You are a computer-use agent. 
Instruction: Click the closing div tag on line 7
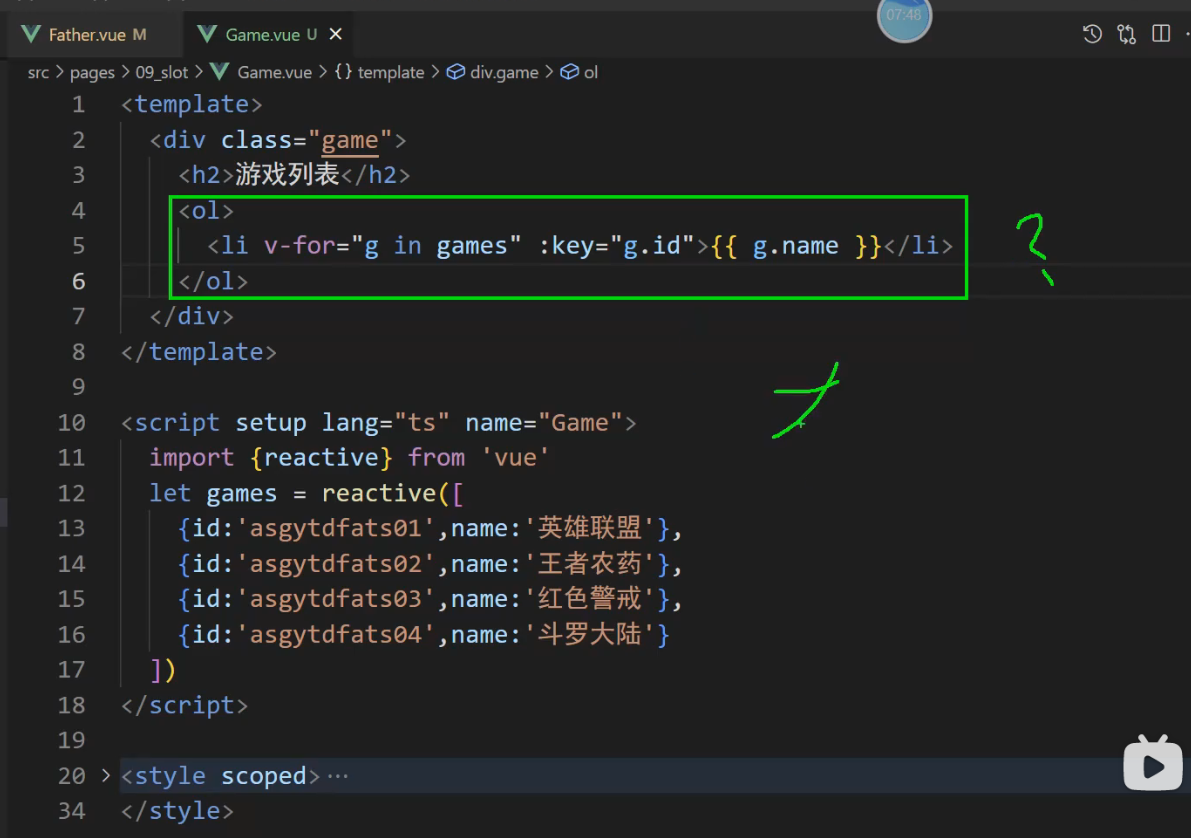tap(191, 316)
